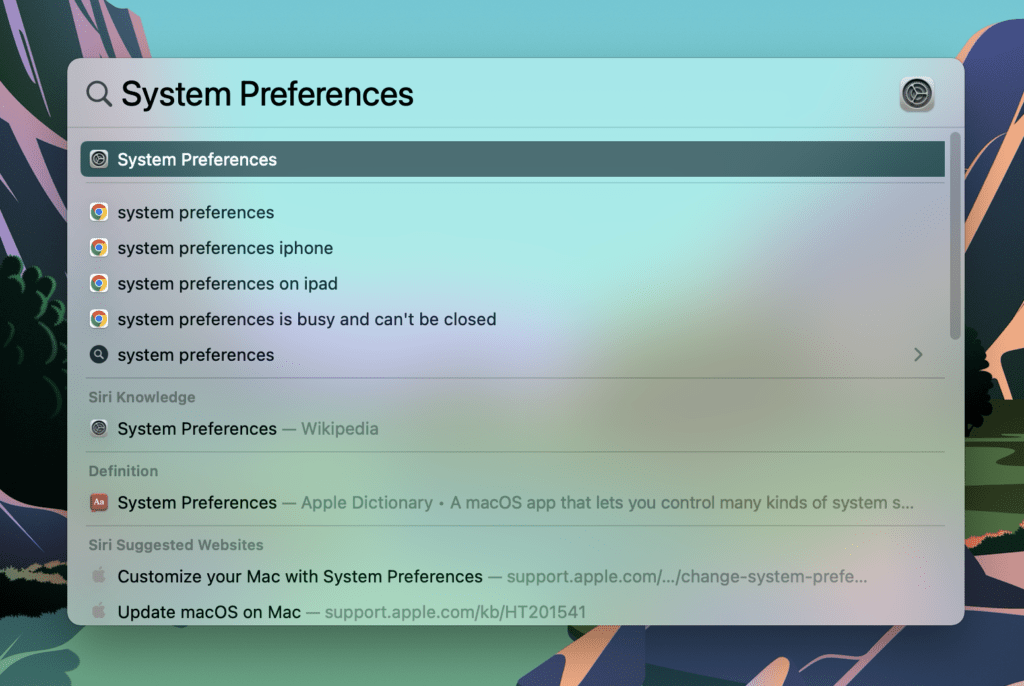Image resolution: width=1024 pixels, height=686 pixels.
Task: Click the 'Siri Suggested Websites' section header
Action: pos(176,545)
